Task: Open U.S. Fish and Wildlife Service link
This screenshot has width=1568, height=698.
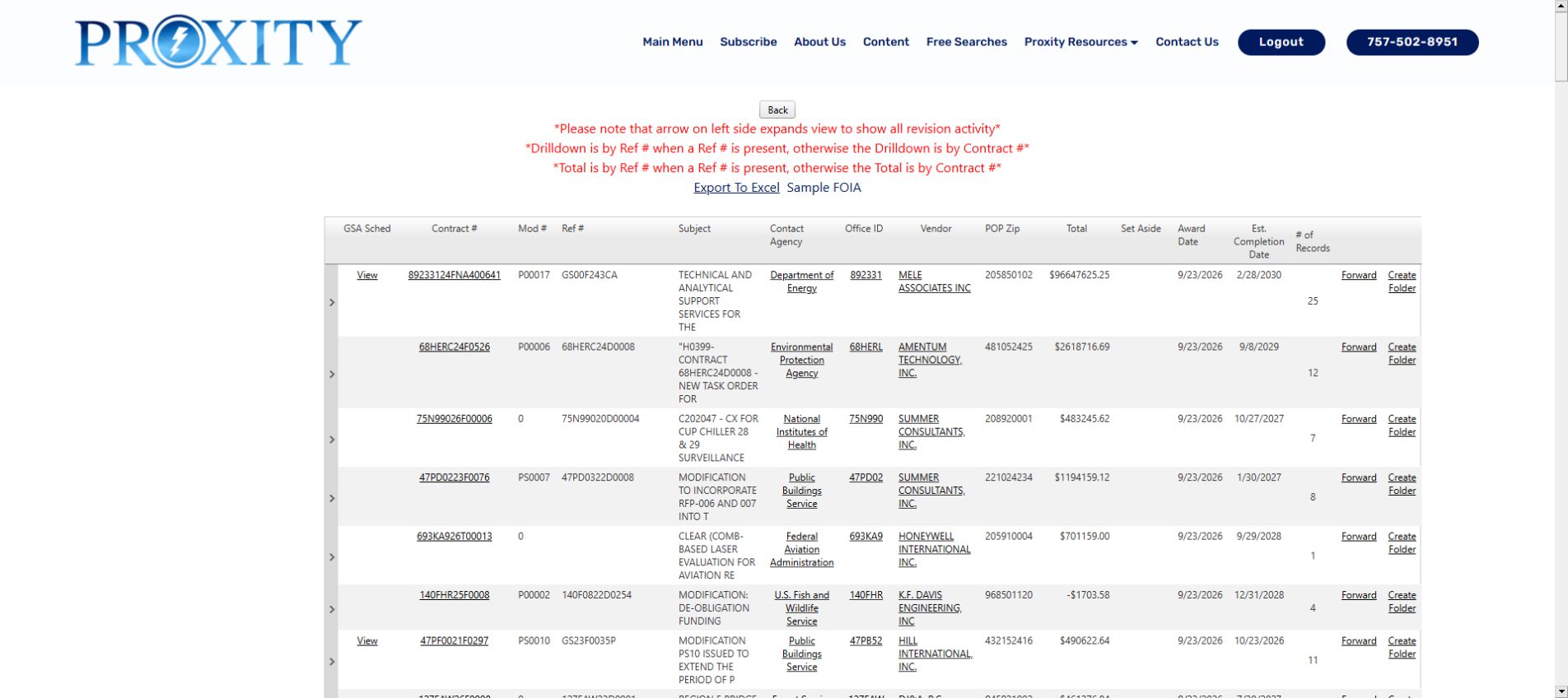Action: click(x=802, y=607)
